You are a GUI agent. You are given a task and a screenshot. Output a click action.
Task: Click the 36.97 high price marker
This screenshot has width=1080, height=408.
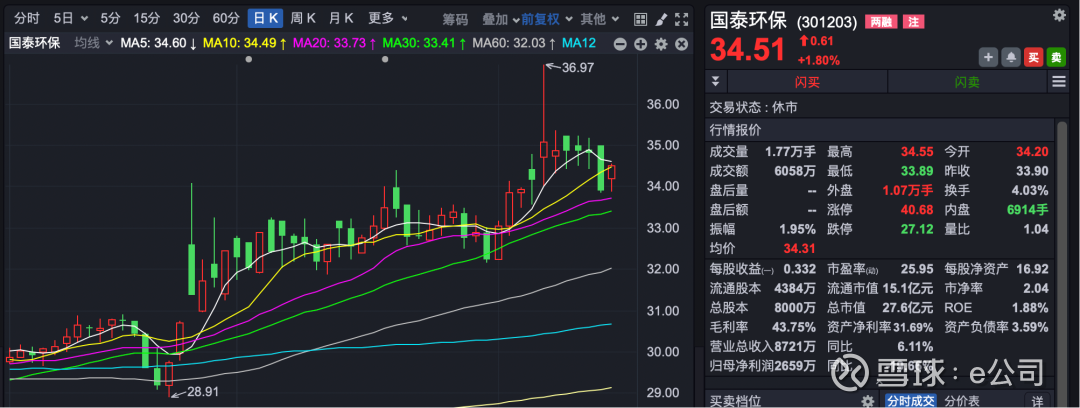click(x=577, y=68)
